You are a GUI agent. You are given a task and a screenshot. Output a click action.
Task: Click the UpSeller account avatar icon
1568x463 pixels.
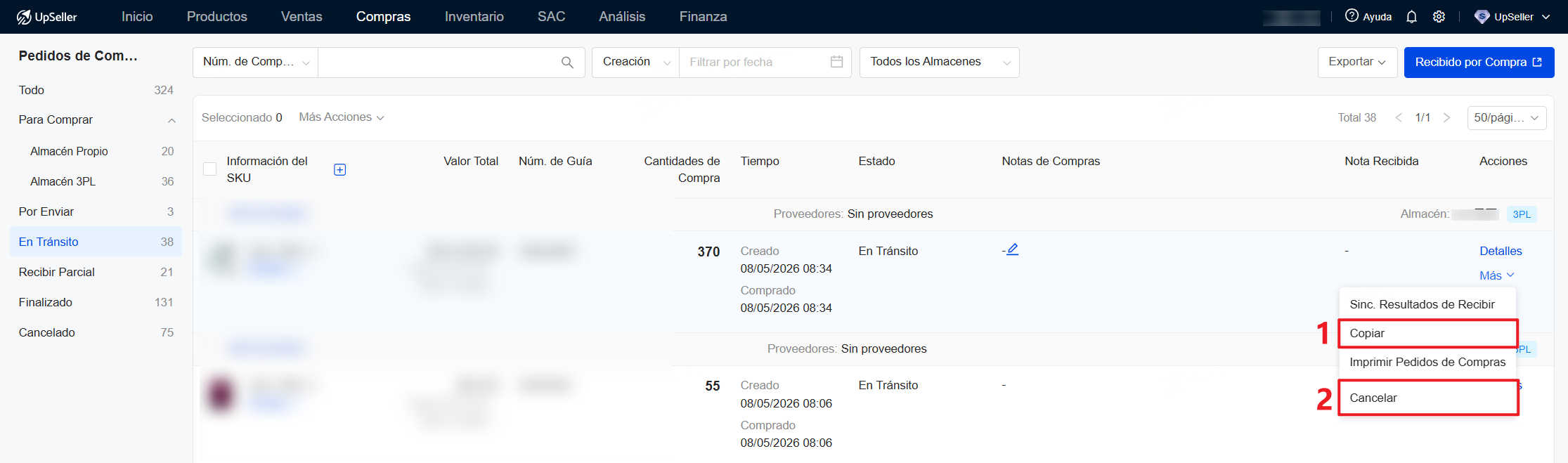(1482, 17)
